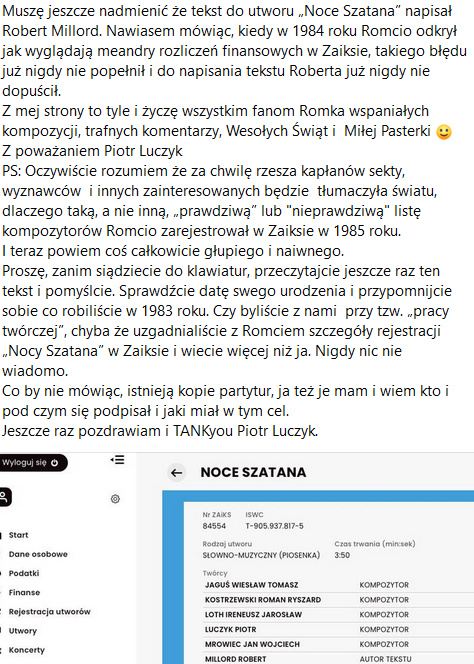Click KOSTRZEWSKI ROMAN RYSZARD creator row
This screenshot has width=474, height=664.
[338, 600]
